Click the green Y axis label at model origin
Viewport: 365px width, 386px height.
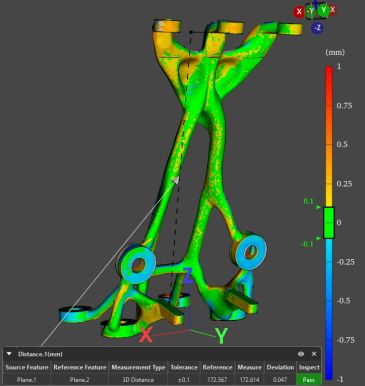(221, 336)
